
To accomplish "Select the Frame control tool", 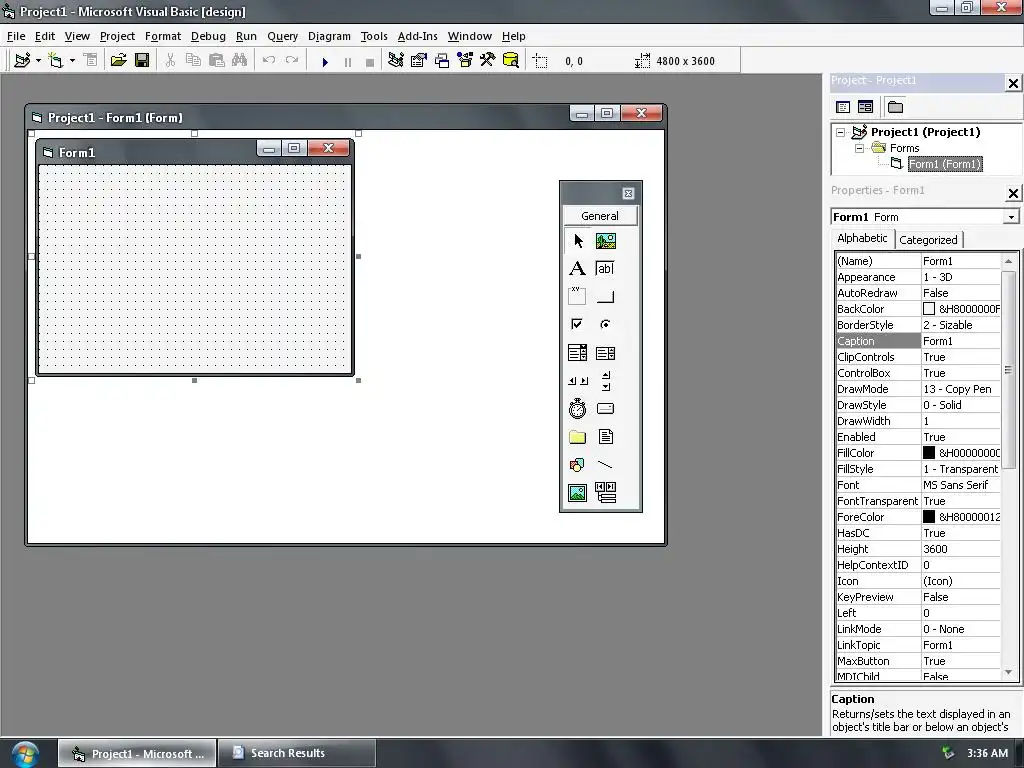I will tap(577, 296).
